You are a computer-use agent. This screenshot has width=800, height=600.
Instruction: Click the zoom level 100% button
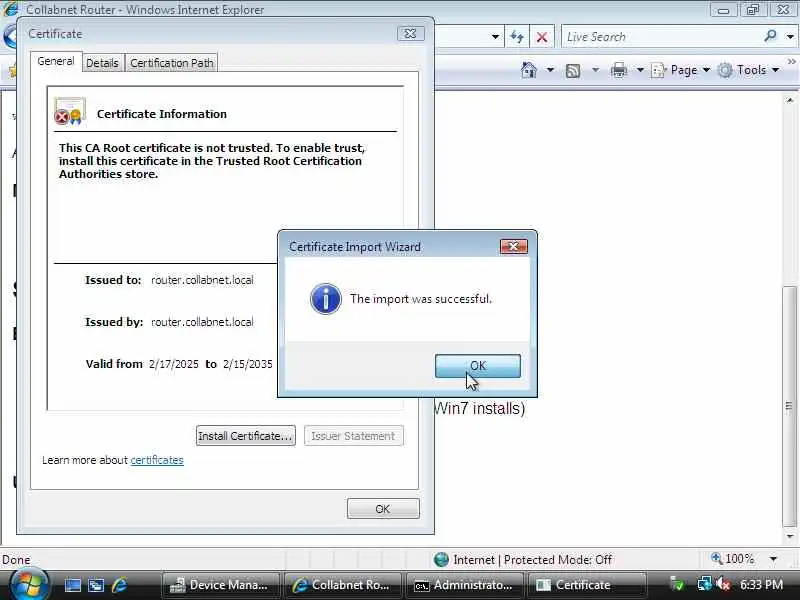tap(733, 559)
